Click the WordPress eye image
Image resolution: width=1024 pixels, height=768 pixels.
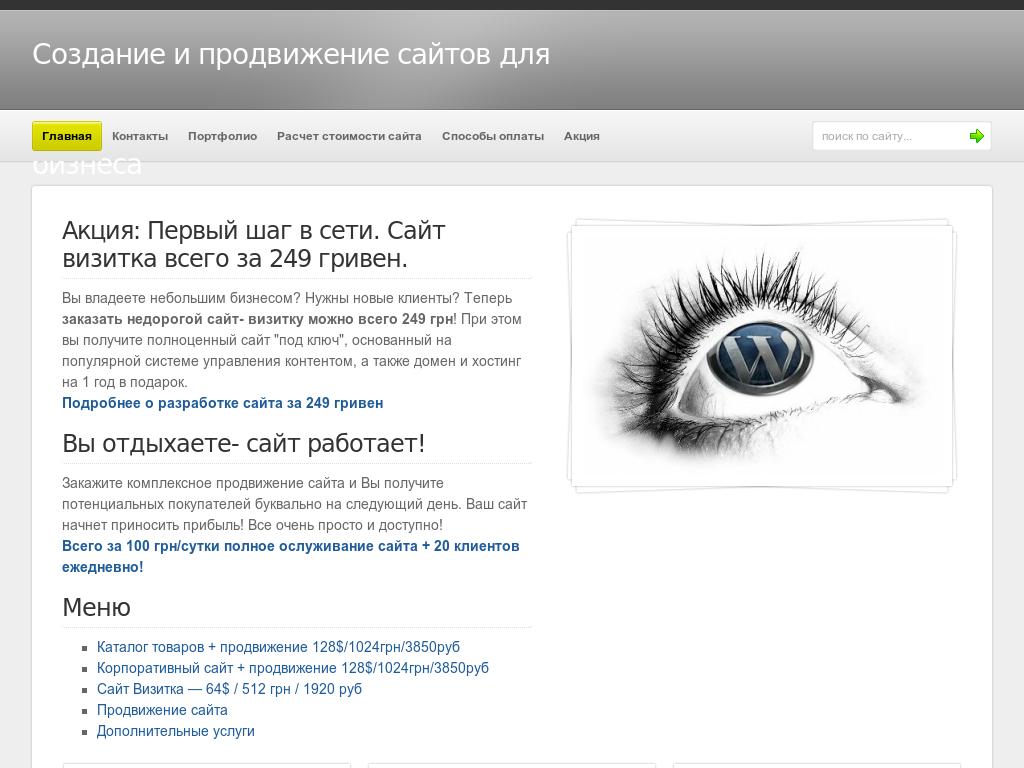pos(762,356)
